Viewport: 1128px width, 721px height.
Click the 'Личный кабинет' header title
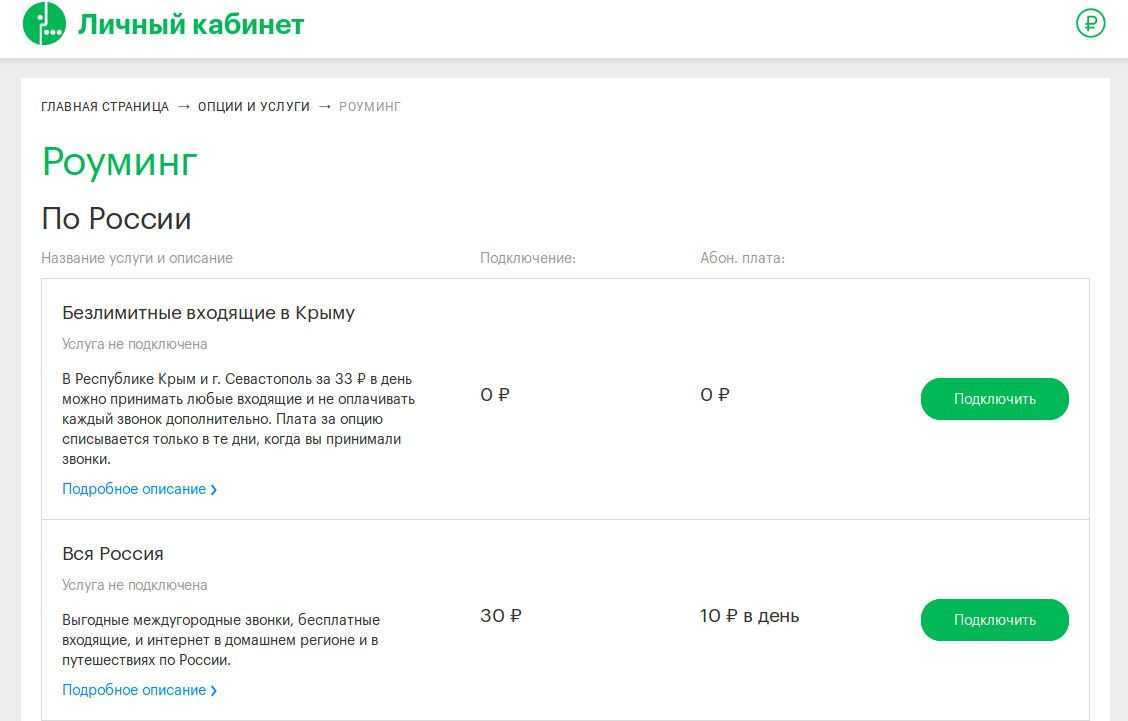click(191, 24)
